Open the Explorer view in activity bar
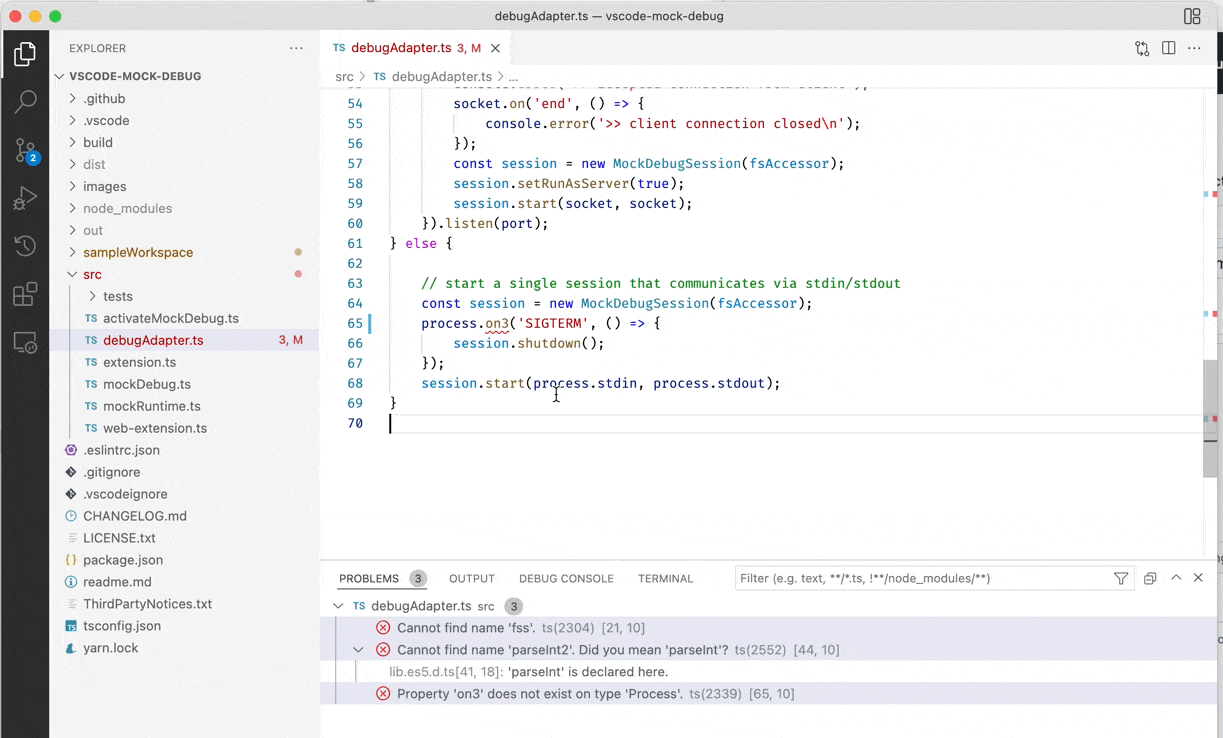 tap(25, 54)
